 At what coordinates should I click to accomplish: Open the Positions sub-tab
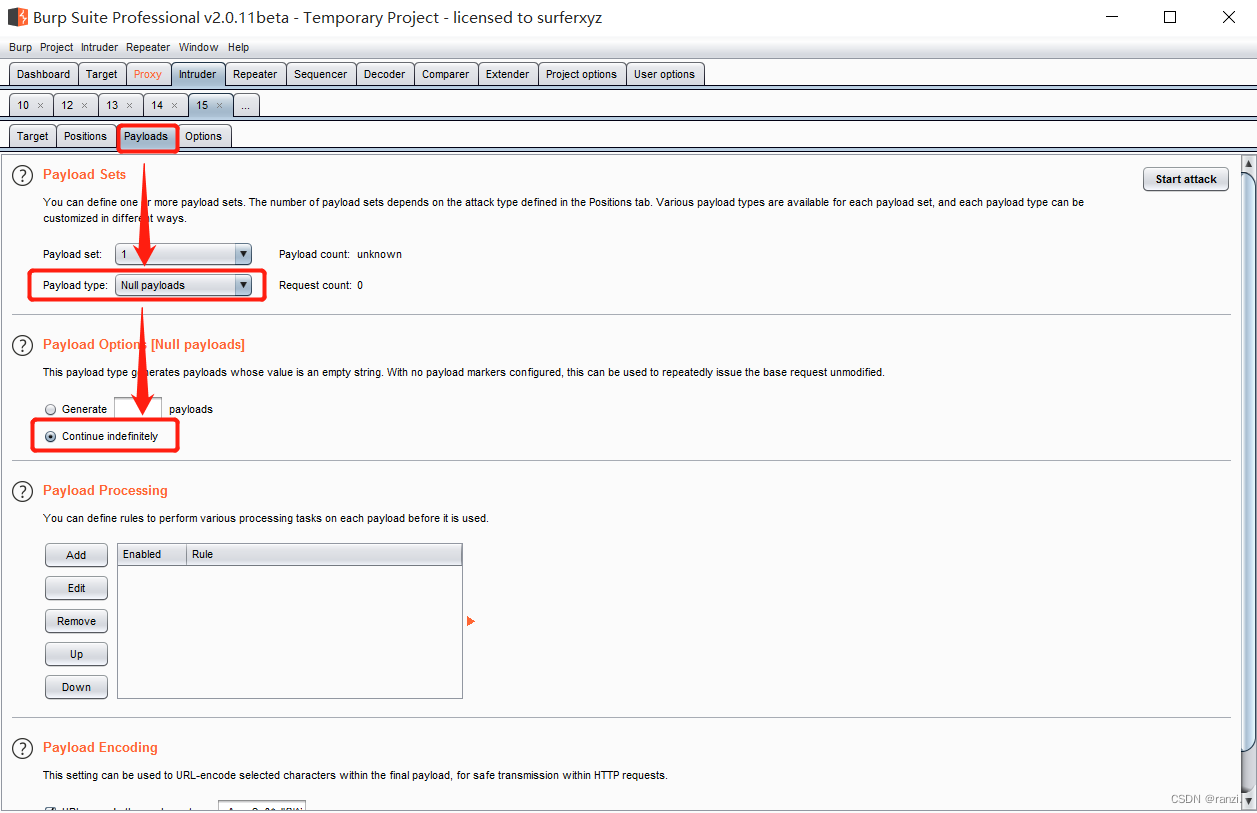pyautogui.click(x=86, y=136)
